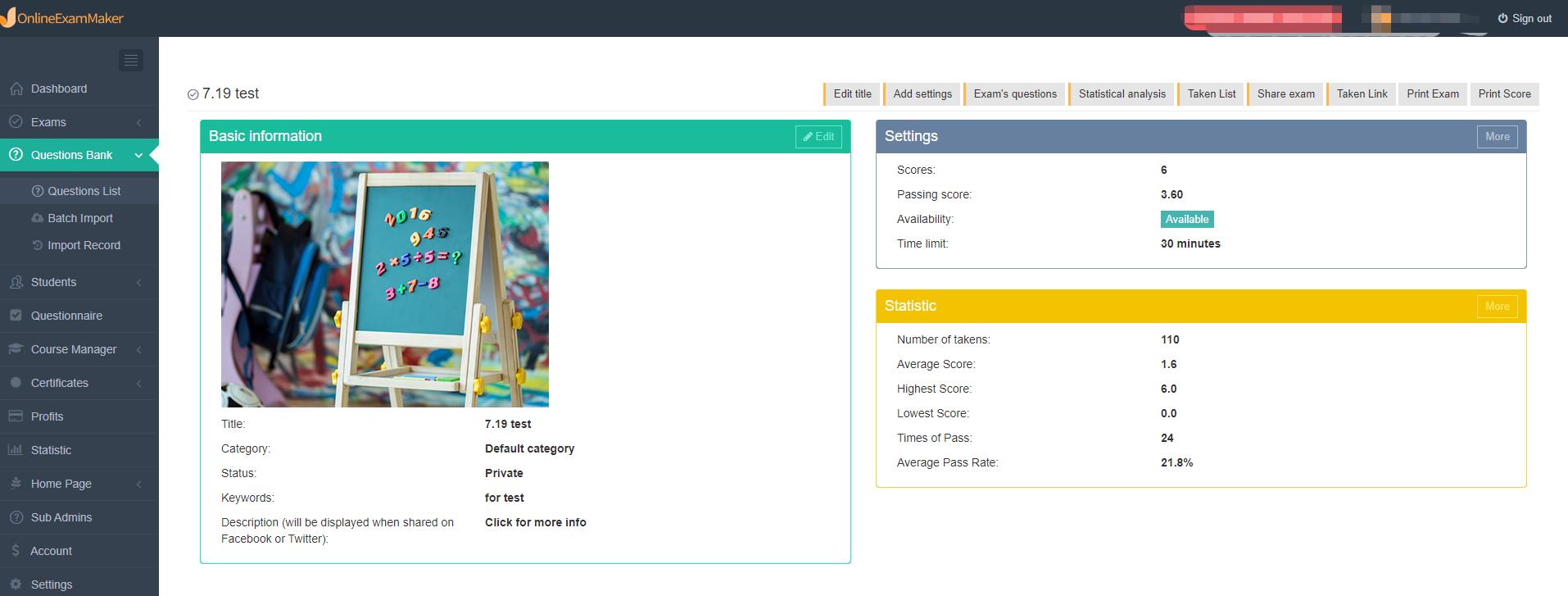Click the Profits card icon

point(16,416)
